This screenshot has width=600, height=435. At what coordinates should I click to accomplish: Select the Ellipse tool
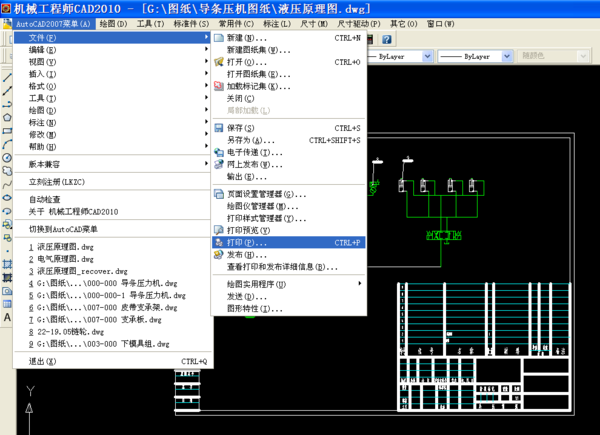tap(7, 198)
